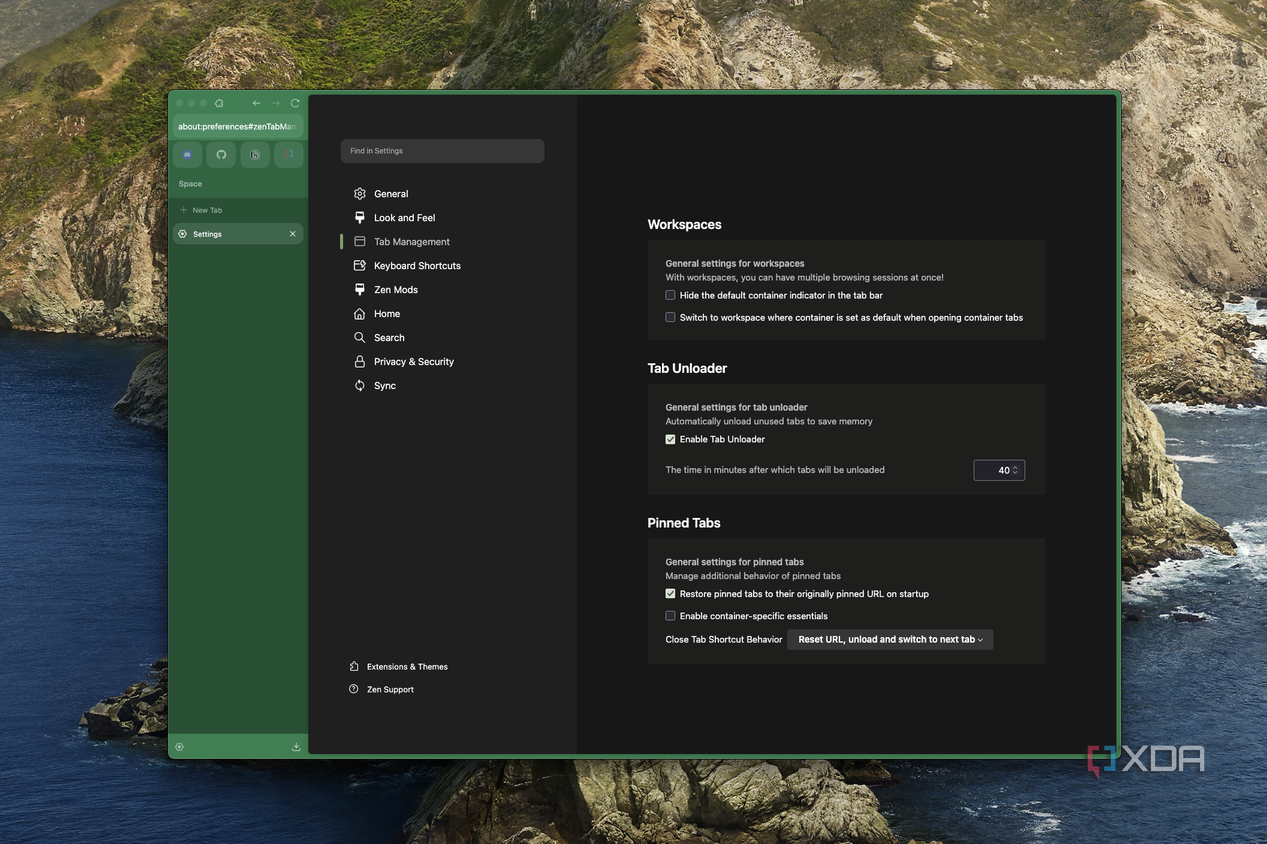
Task: Open the pinned XDA essential tab
Action: 289,154
